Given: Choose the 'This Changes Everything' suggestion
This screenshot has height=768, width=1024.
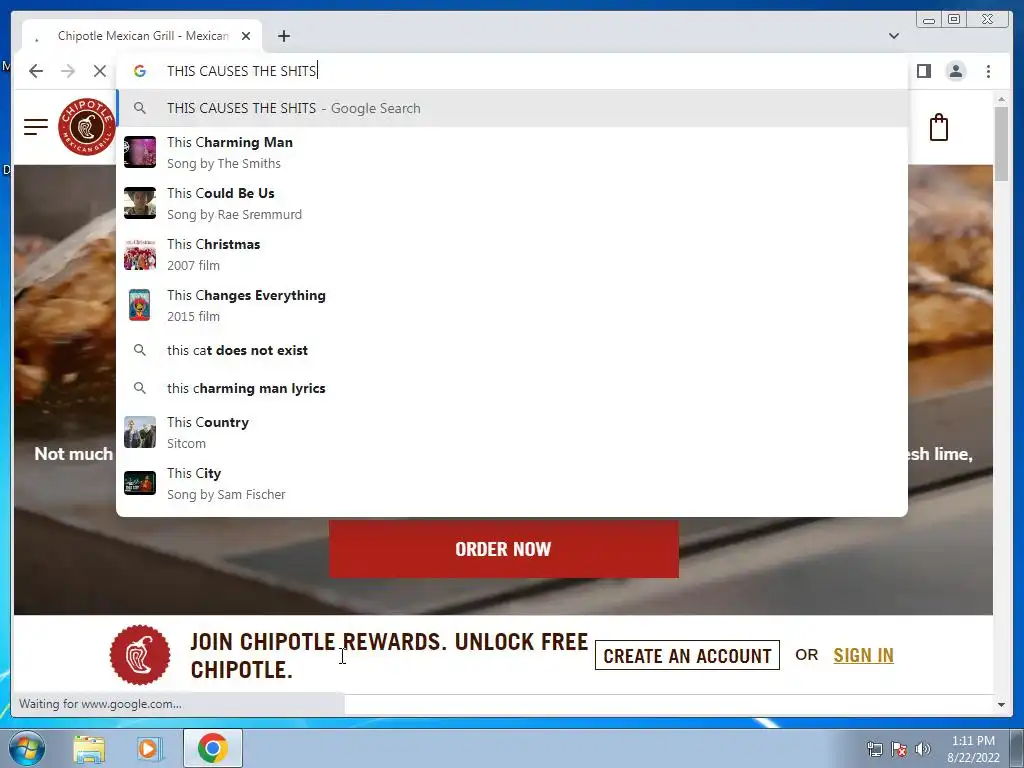Looking at the screenshot, I should pyautogui.click(x=512, y=305).
